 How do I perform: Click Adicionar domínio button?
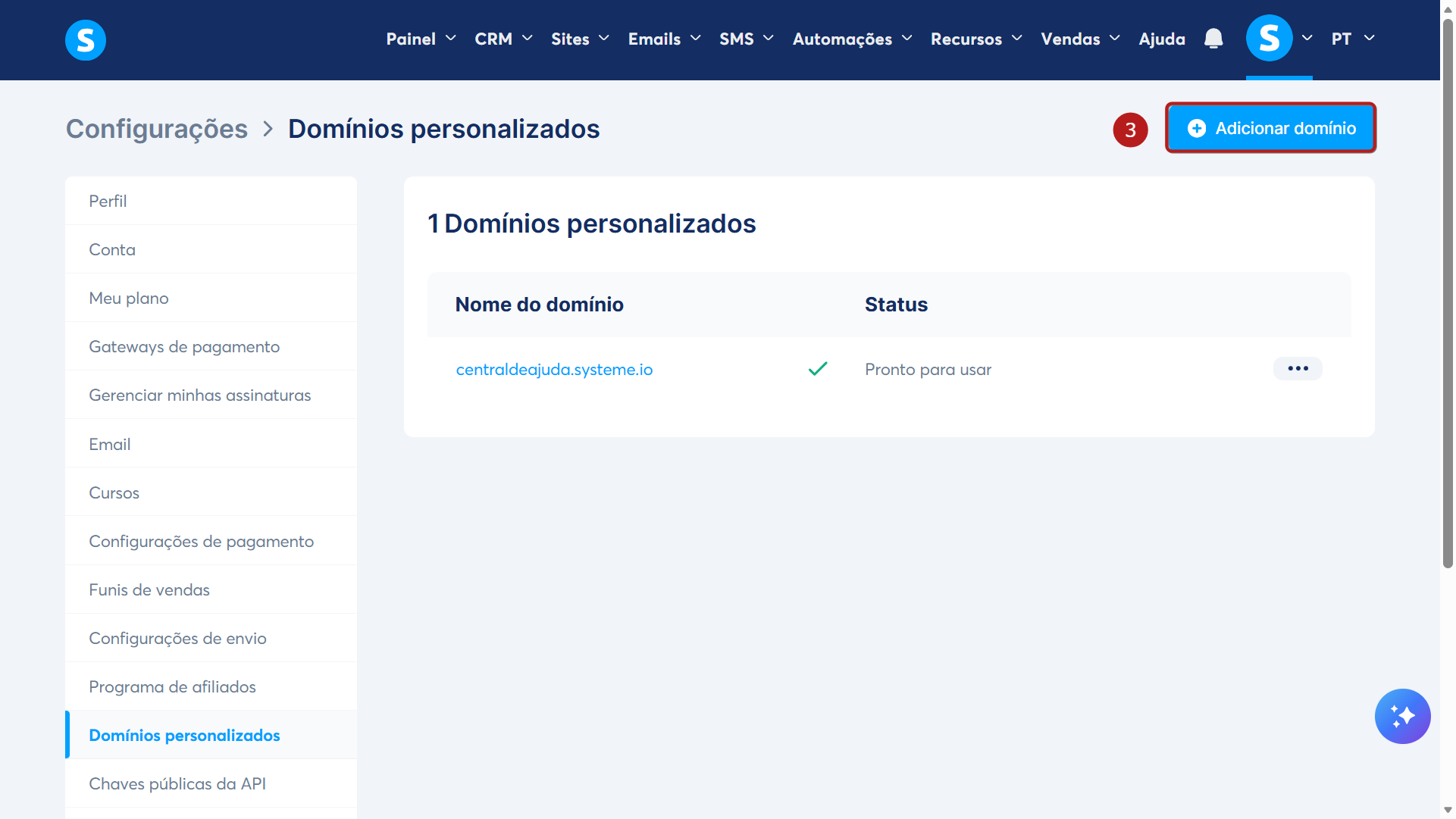(x=1270, y=128)
